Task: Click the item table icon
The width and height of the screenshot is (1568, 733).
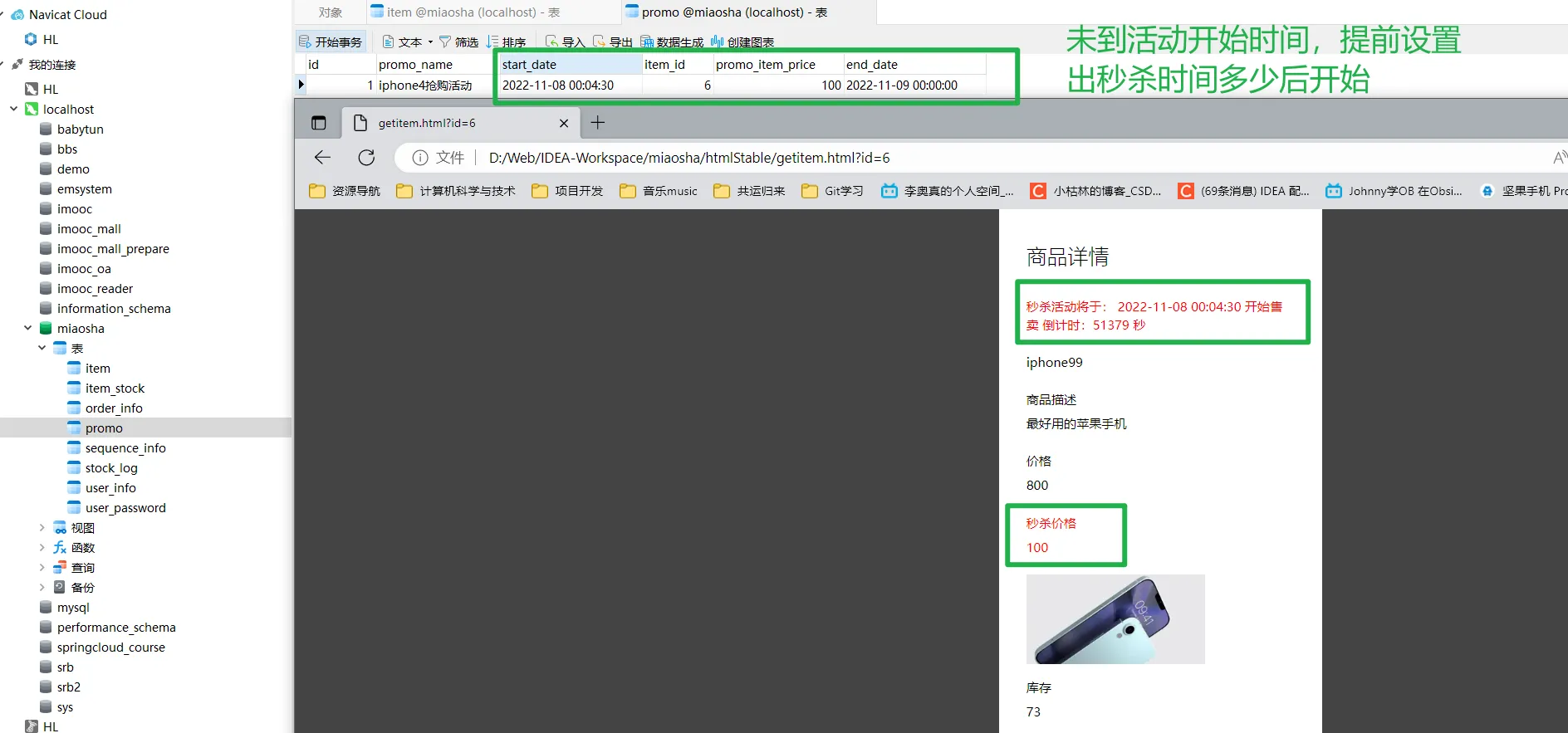Action: (74, 369)
